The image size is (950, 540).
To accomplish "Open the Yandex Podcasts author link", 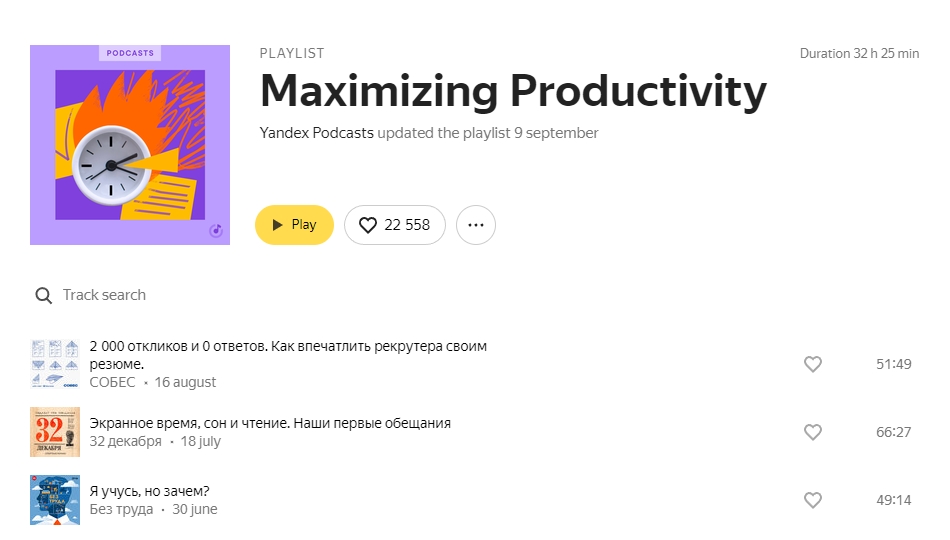I will pyautogui.click(x=316, y=133).
